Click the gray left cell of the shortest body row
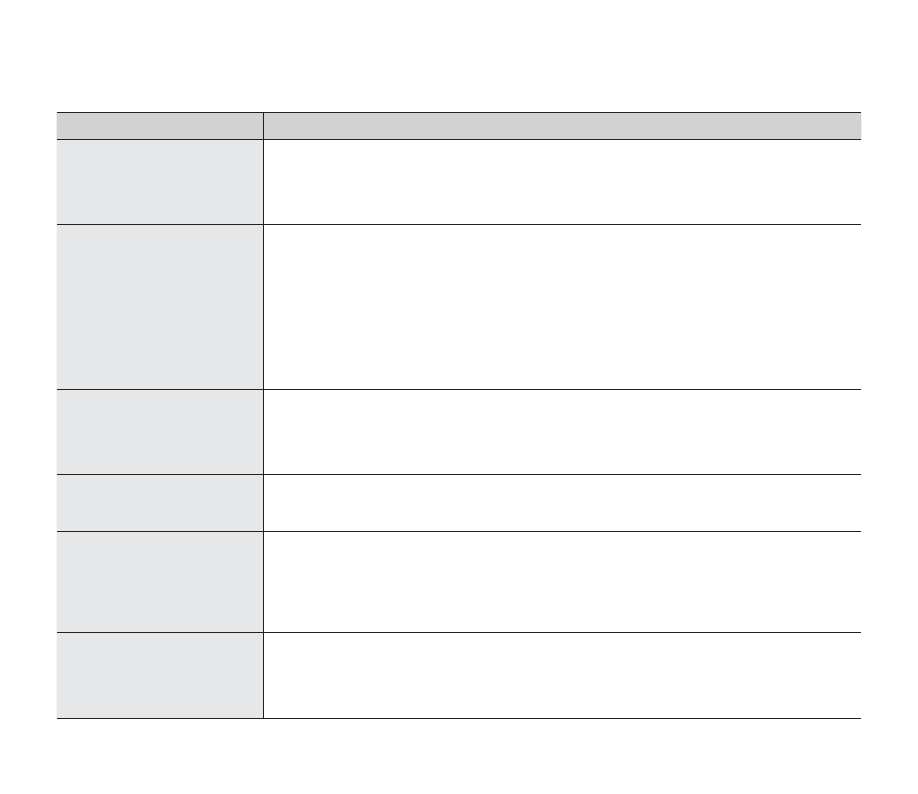 160,503
